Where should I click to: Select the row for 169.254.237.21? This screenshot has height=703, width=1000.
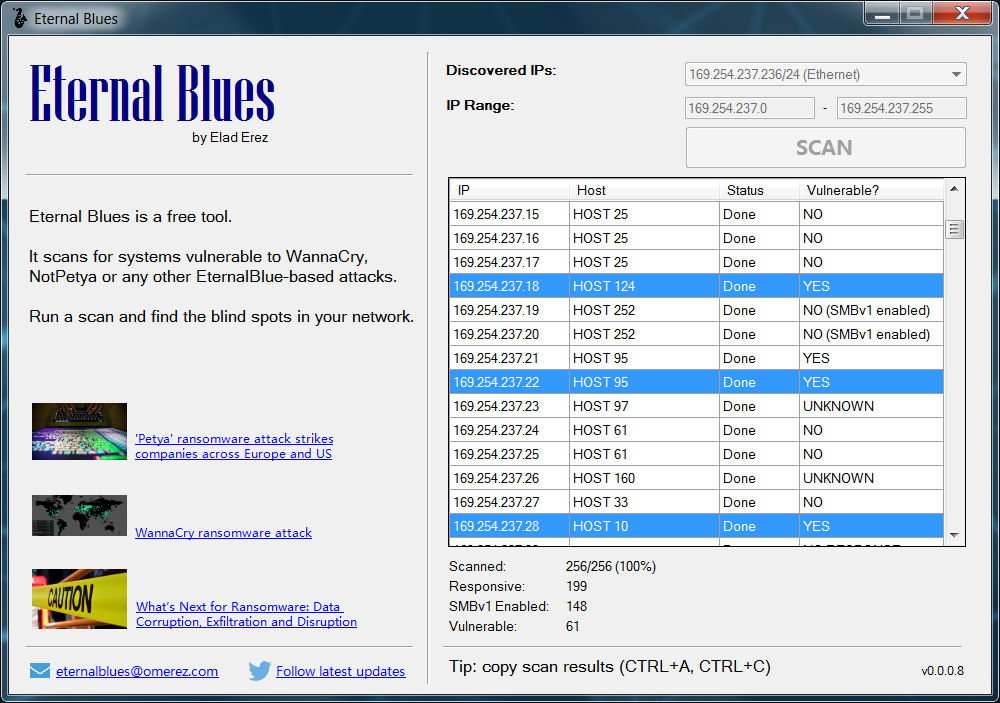point(696,358)
